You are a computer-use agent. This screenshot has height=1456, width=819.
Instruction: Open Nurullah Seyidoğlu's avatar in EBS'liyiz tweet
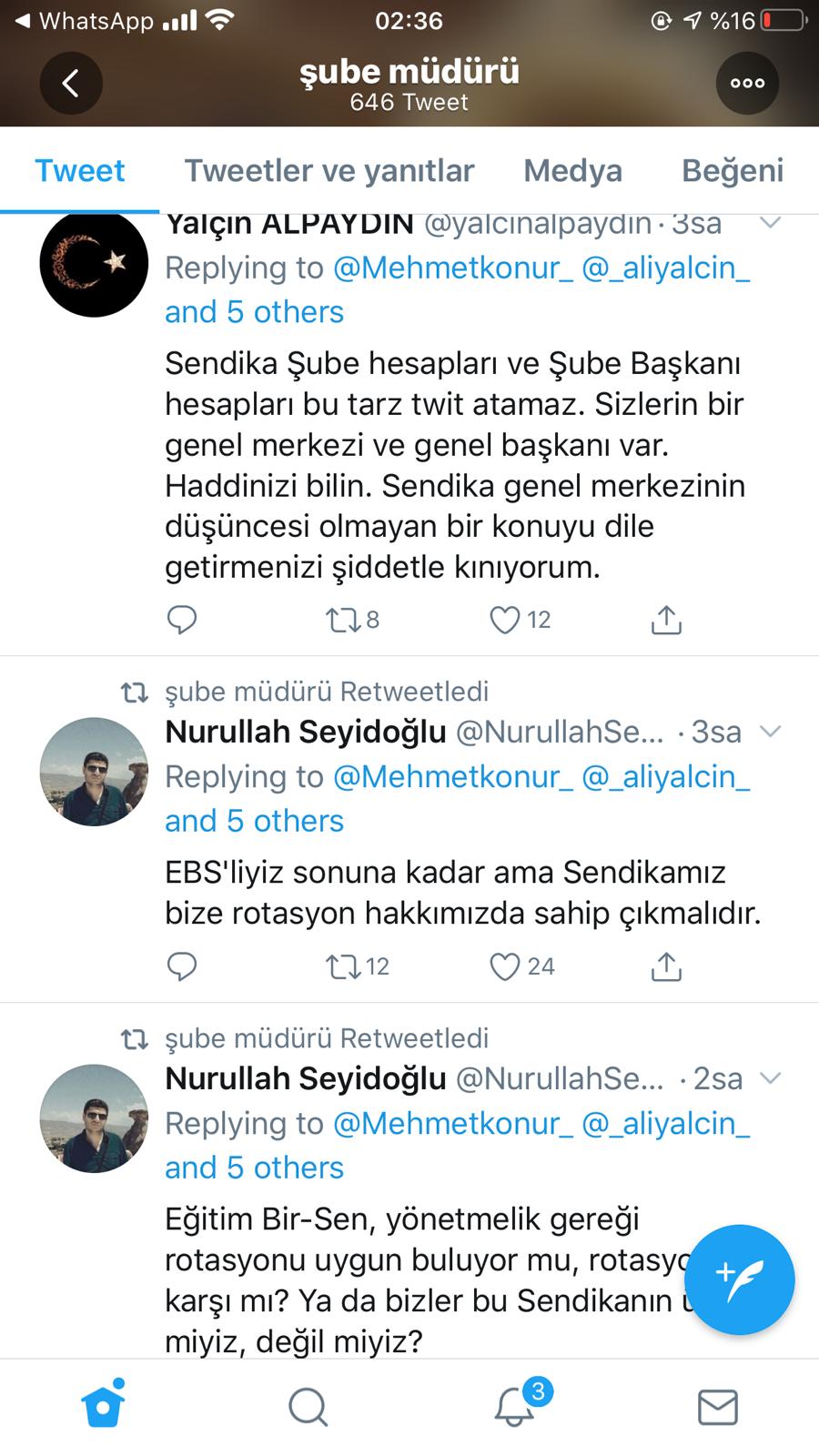tap(94, 772)
